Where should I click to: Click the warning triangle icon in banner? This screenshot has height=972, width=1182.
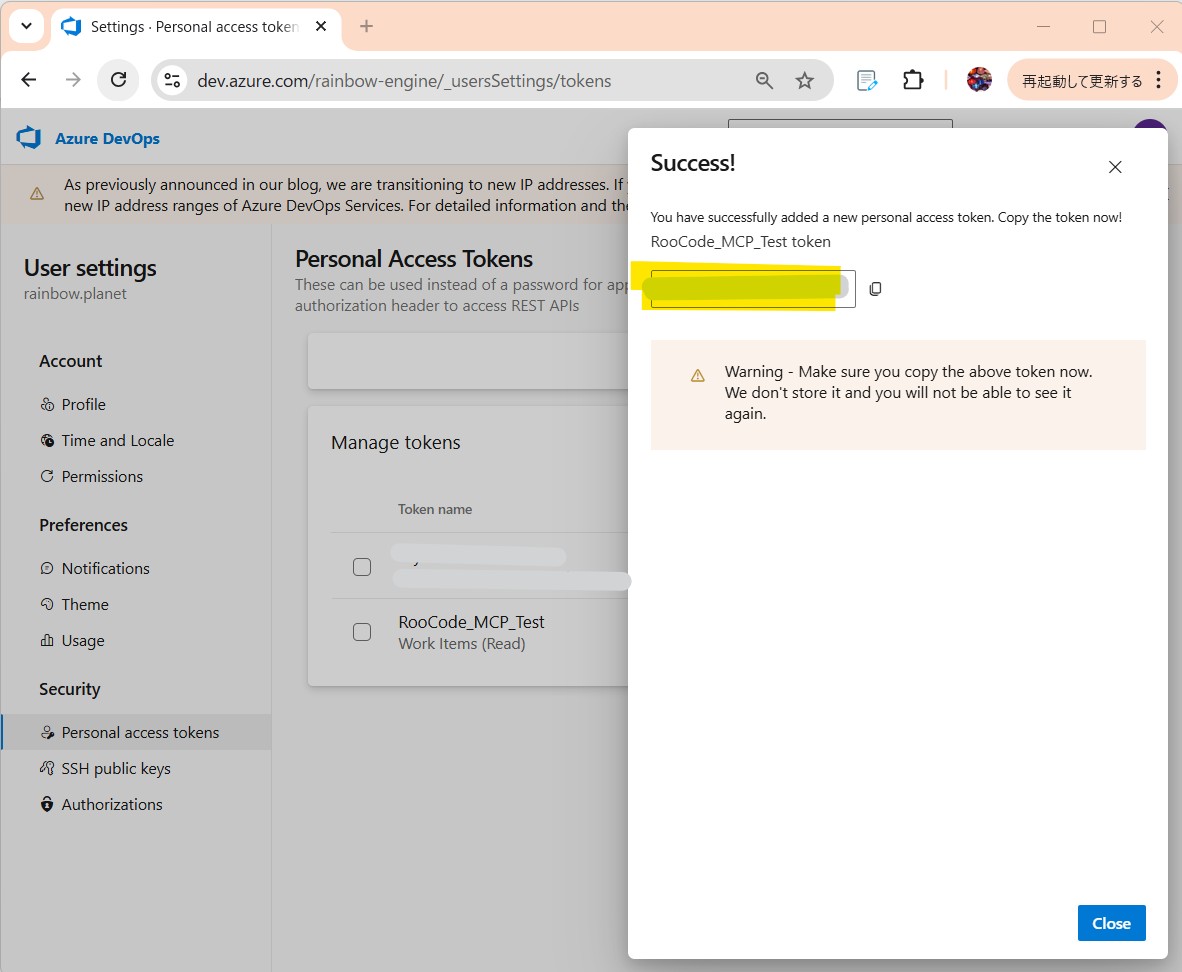[x=36, y=194]
